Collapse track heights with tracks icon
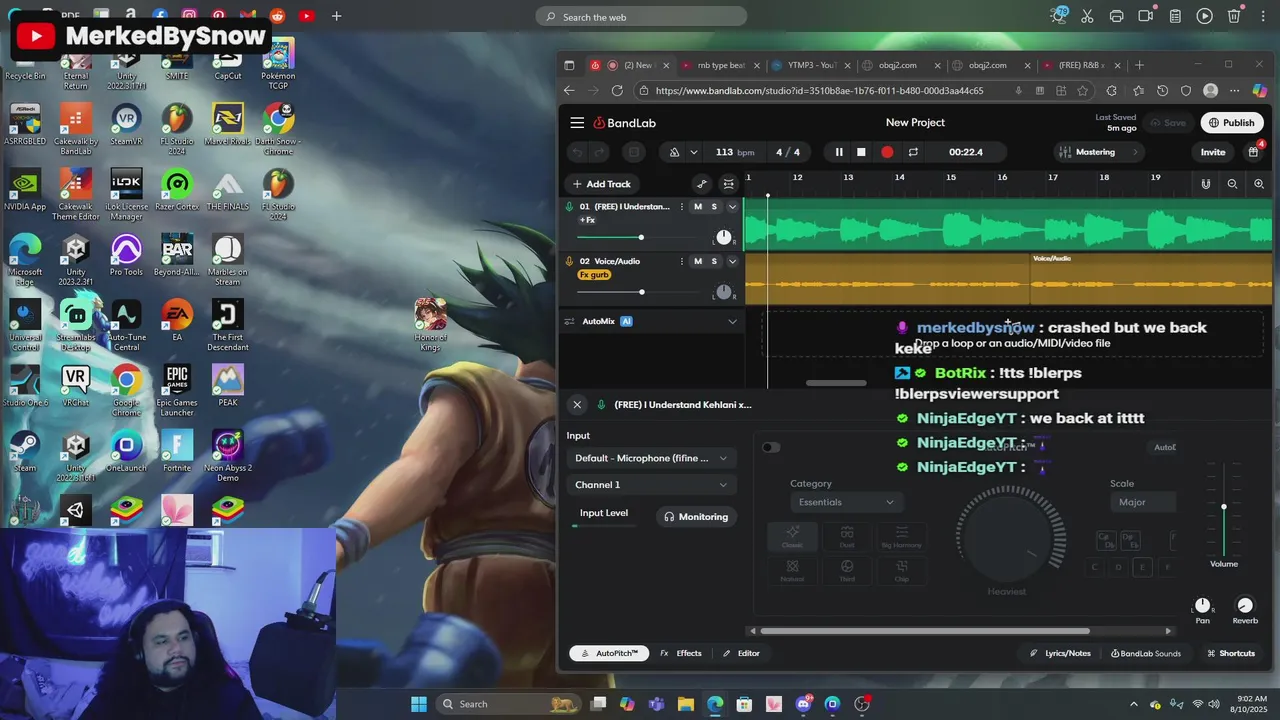Image resolution: width=1280 pixels, height=720 pixels. 729,184
